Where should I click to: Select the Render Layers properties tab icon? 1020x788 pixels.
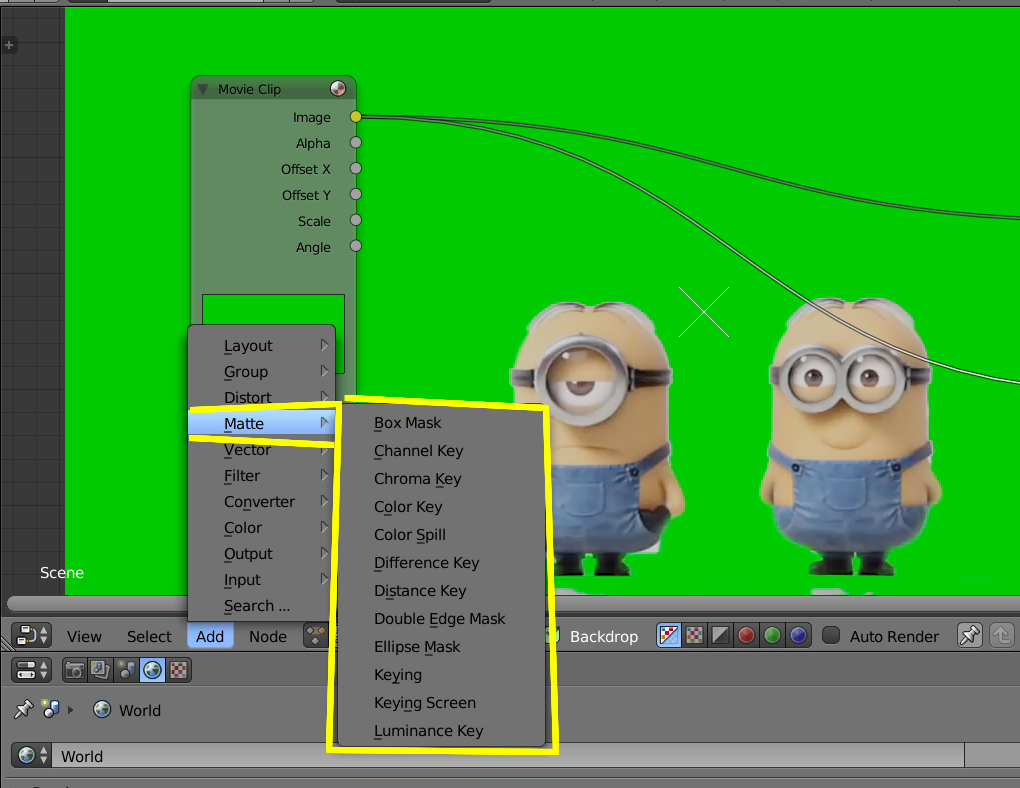(x=100, y=670)
